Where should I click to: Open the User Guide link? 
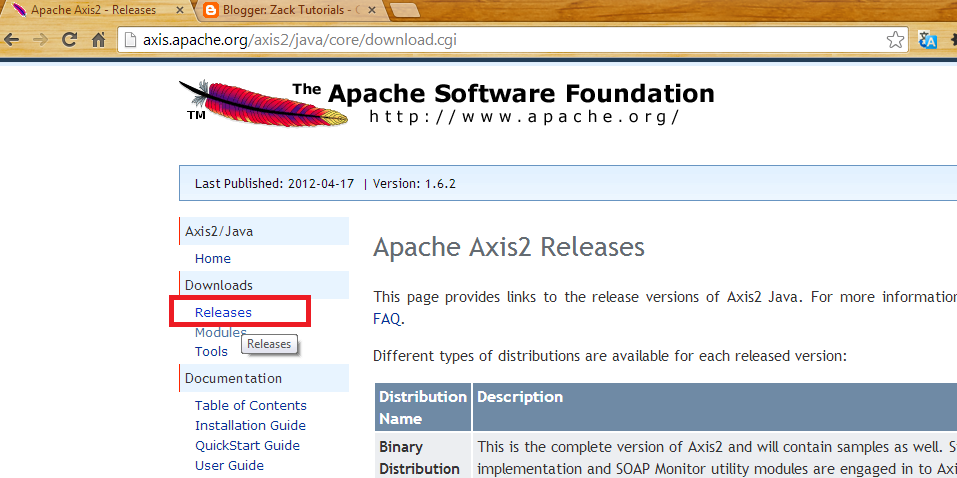click(229, 465)
